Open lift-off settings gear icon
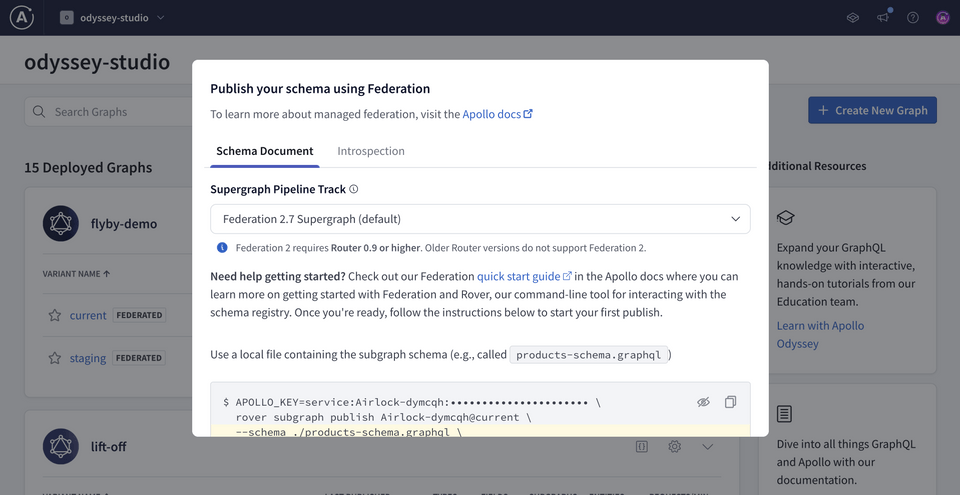This screenshot has height=495, width=960. pos(674,447)
